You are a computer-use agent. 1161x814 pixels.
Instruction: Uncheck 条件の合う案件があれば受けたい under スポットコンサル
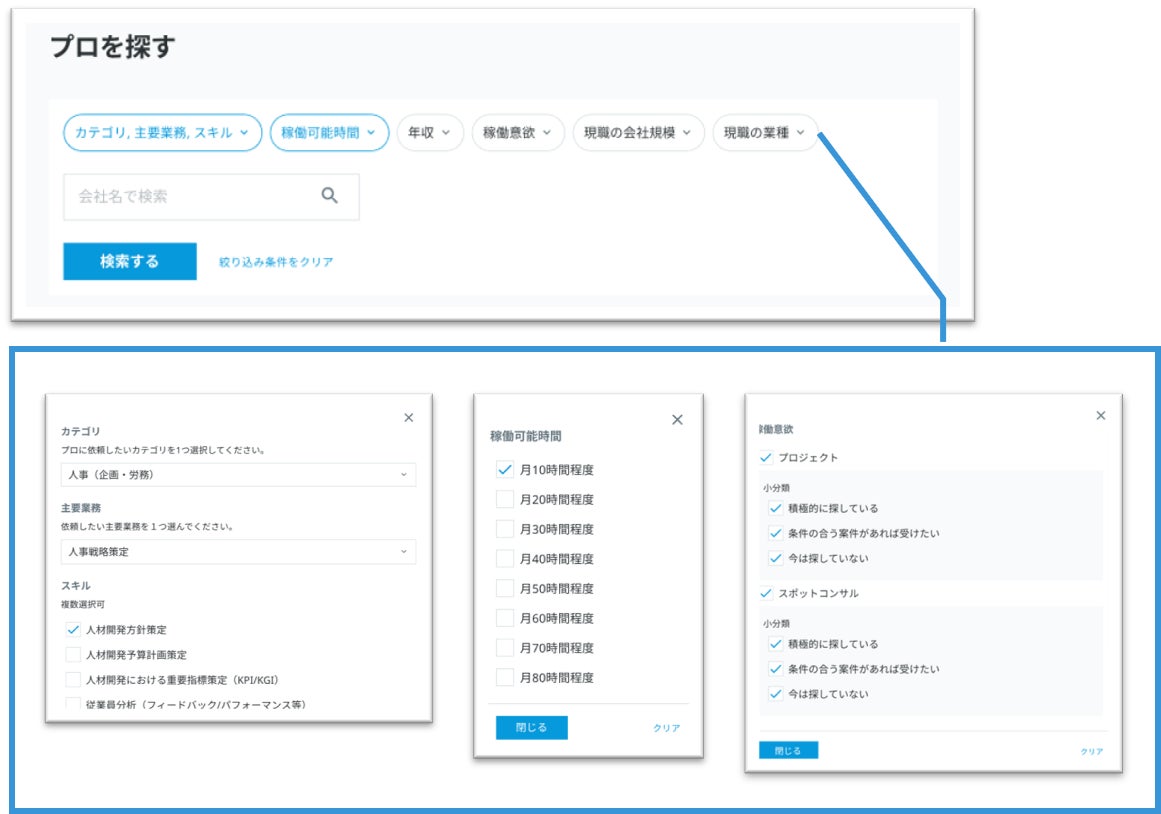point(775,669)
